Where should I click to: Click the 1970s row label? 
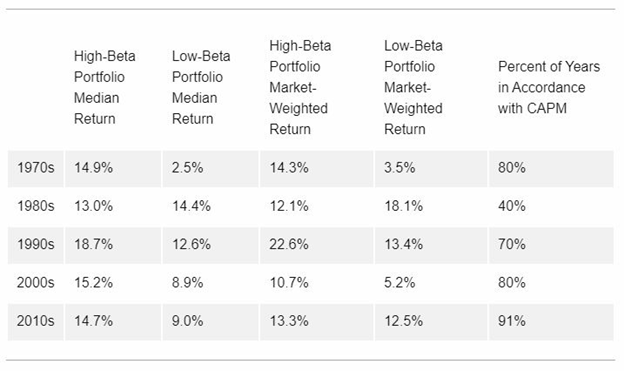pyautogui.click(x=35, y=168)
